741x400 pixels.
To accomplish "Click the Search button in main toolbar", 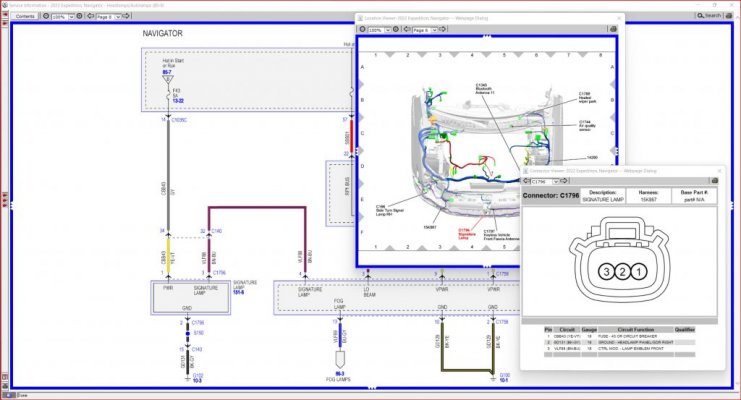I will 709,16.
